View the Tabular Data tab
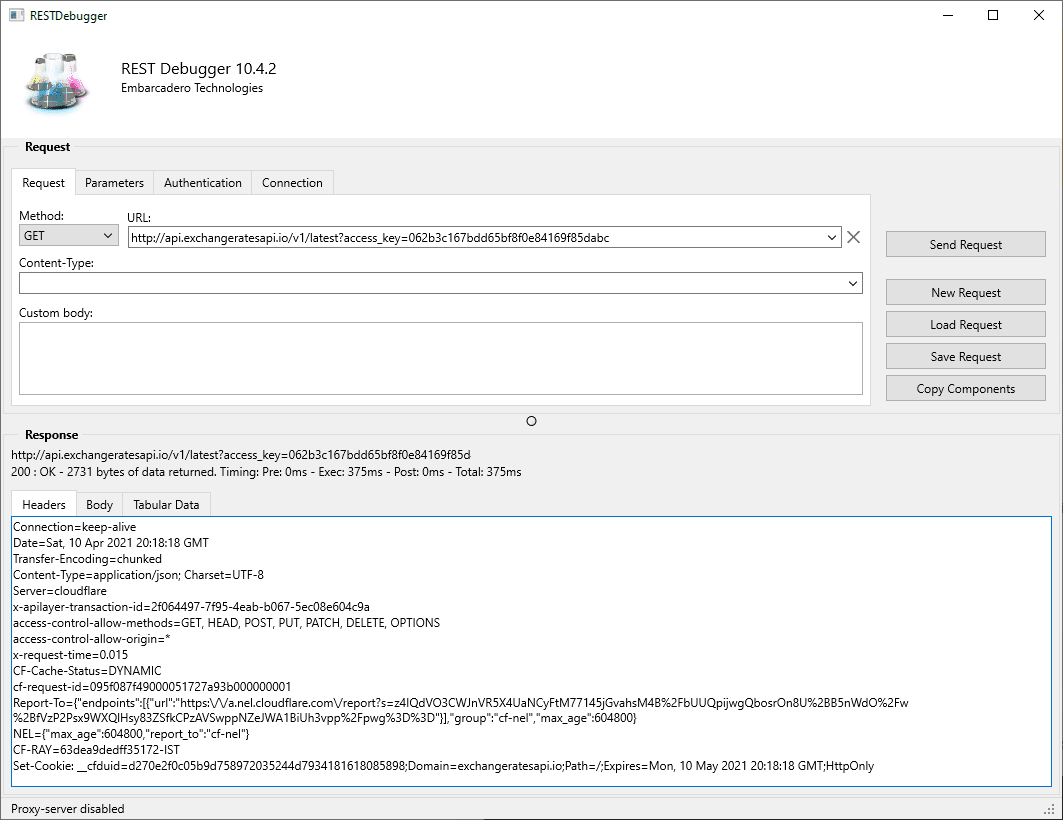 [x=166, y=504]
